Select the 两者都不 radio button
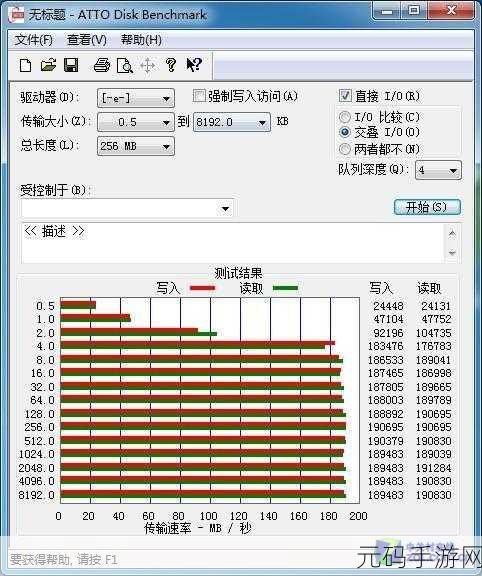 click(345, 149)
